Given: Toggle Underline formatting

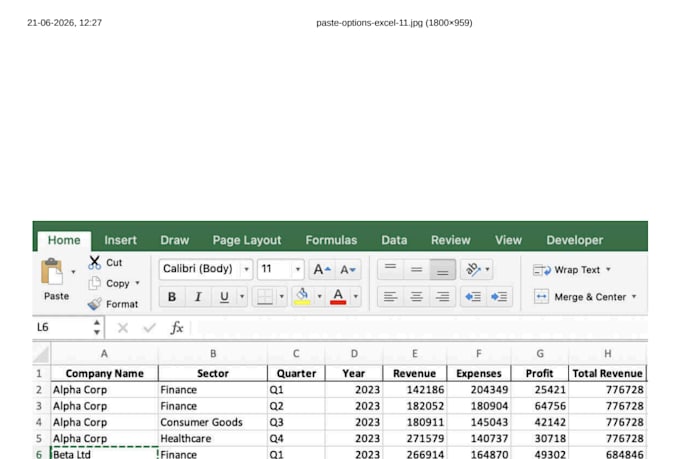Looking at the screenshot, I should [x=224, y=297].
